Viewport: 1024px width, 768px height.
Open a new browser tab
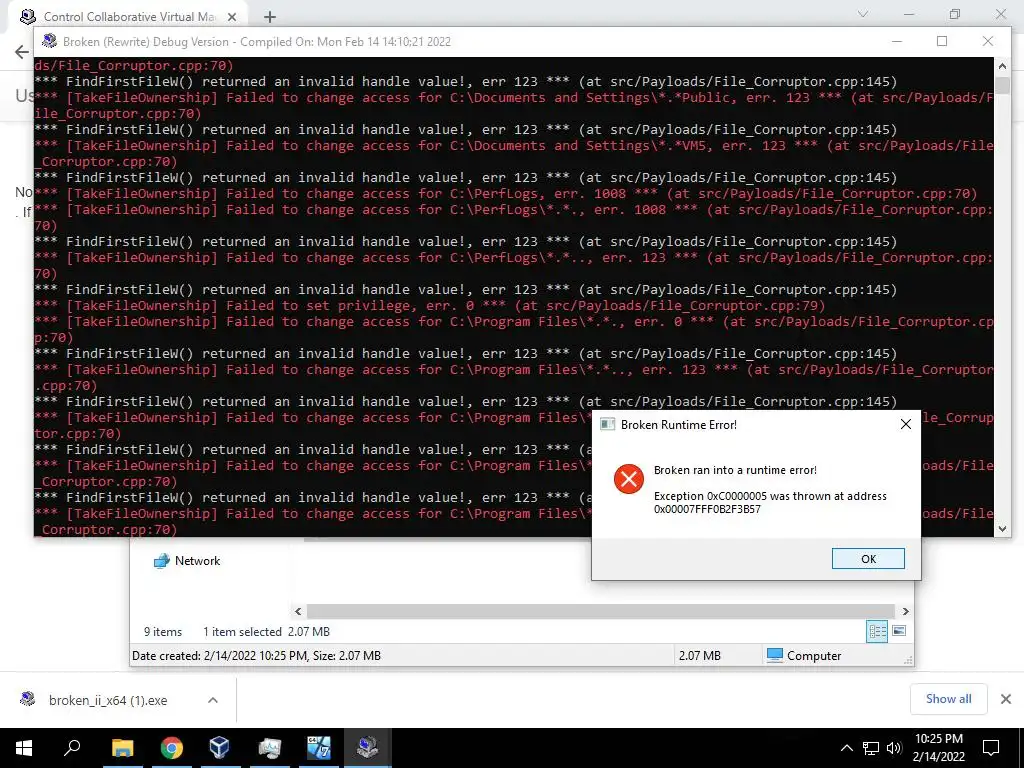pos(270,17)
